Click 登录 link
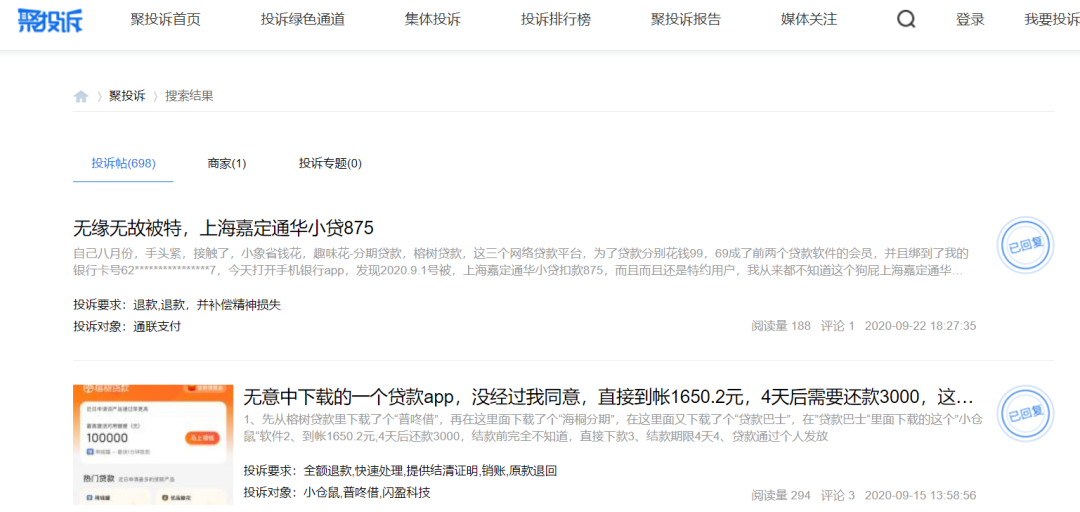 coord(970,19)
